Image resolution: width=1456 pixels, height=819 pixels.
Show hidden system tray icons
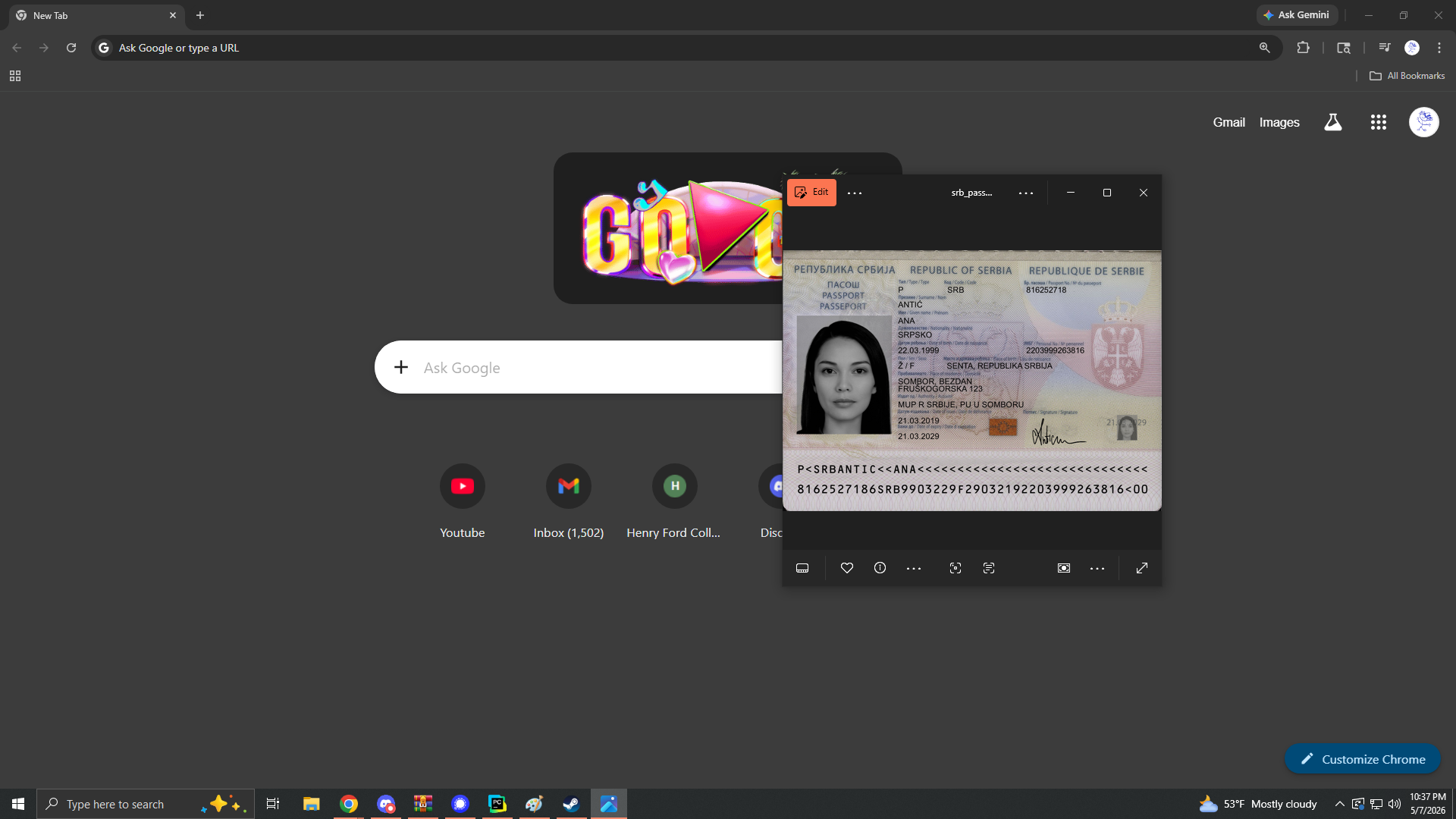tap(1339, 804)
